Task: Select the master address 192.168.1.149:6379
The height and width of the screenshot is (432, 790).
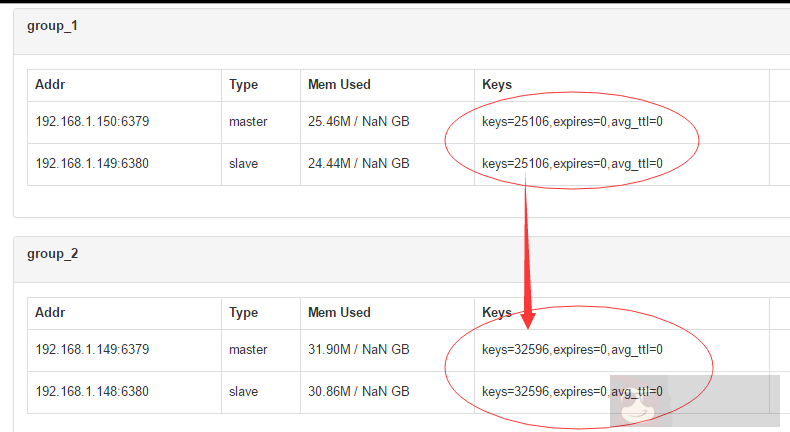Action: (x=92, y=350)
